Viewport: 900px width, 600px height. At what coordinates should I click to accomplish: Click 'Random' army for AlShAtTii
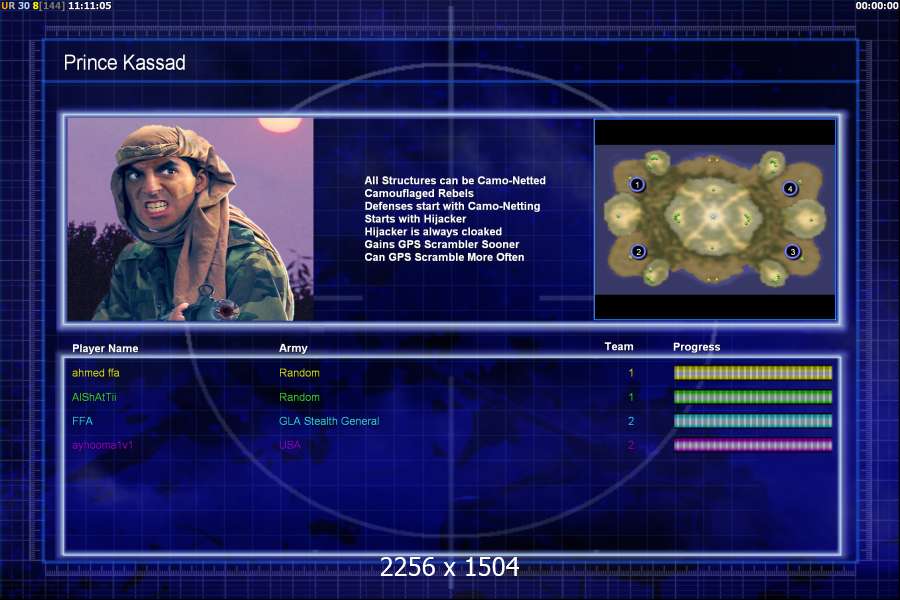299,397
